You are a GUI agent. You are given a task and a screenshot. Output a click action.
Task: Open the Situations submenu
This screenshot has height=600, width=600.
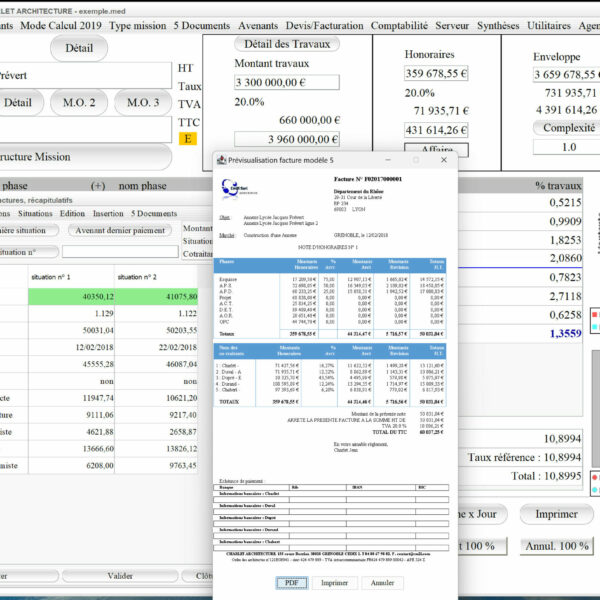click(x=35, y=214)
